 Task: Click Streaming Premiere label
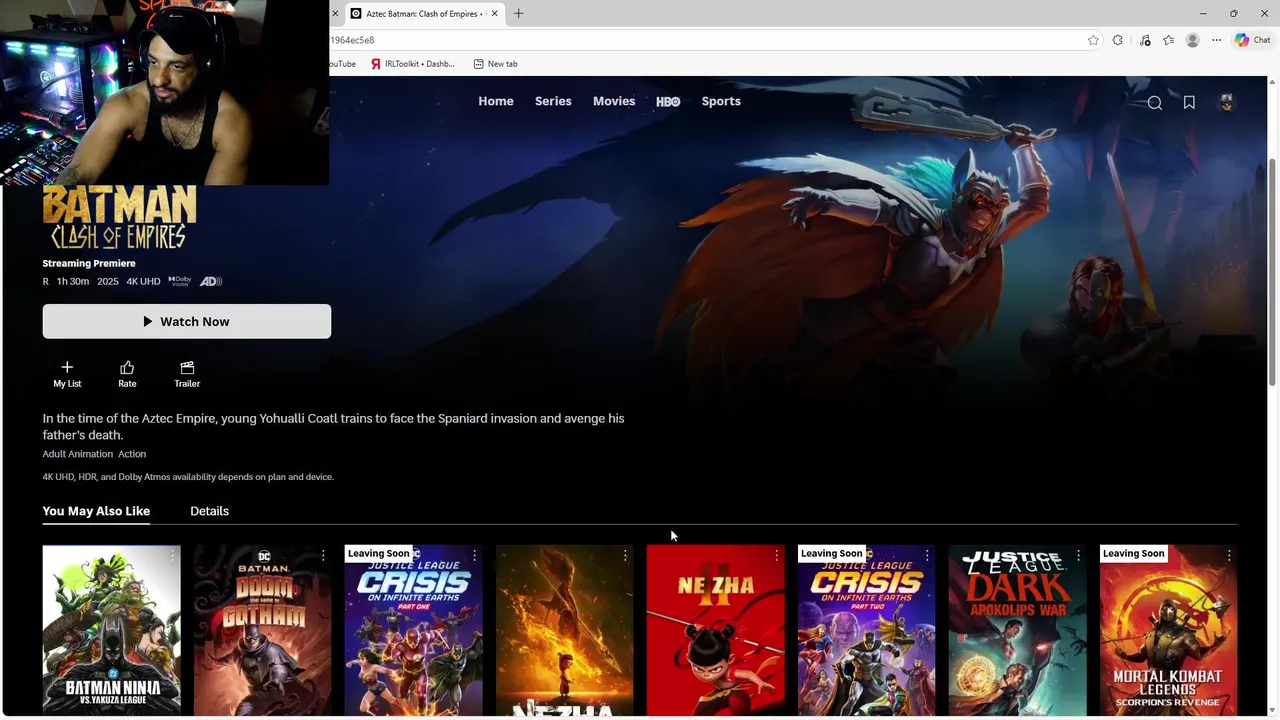[89, 263]
